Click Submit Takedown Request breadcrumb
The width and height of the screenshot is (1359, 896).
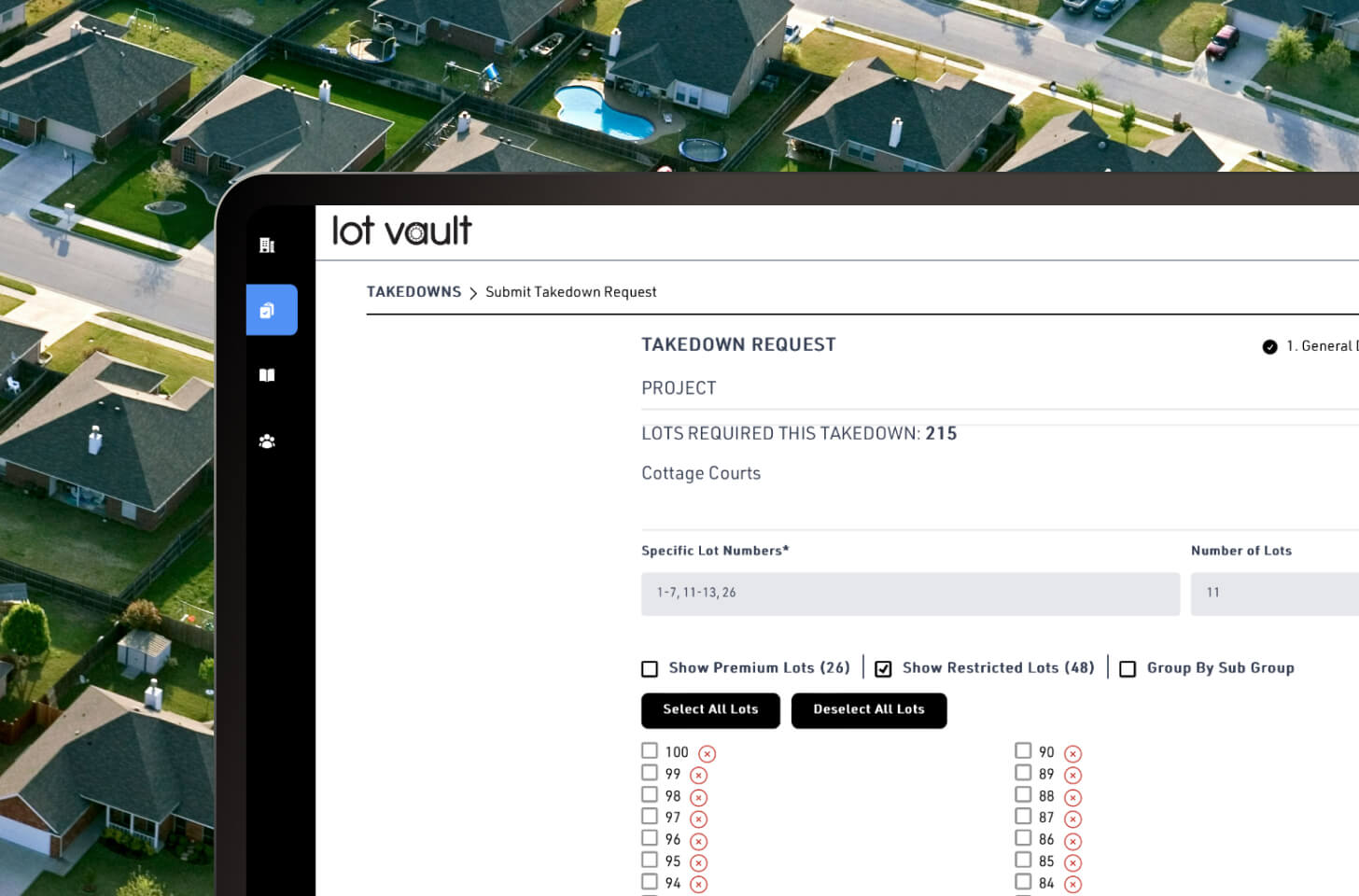(x=570, y=292)
